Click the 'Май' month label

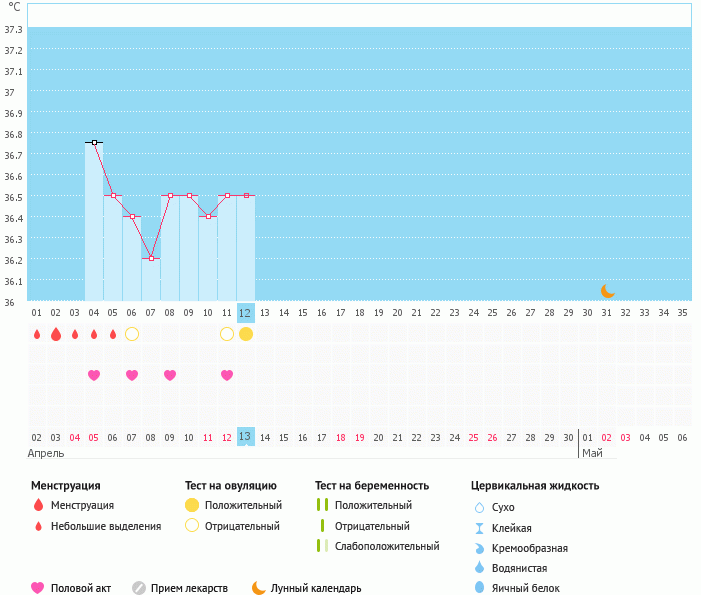tap(592, 453)
